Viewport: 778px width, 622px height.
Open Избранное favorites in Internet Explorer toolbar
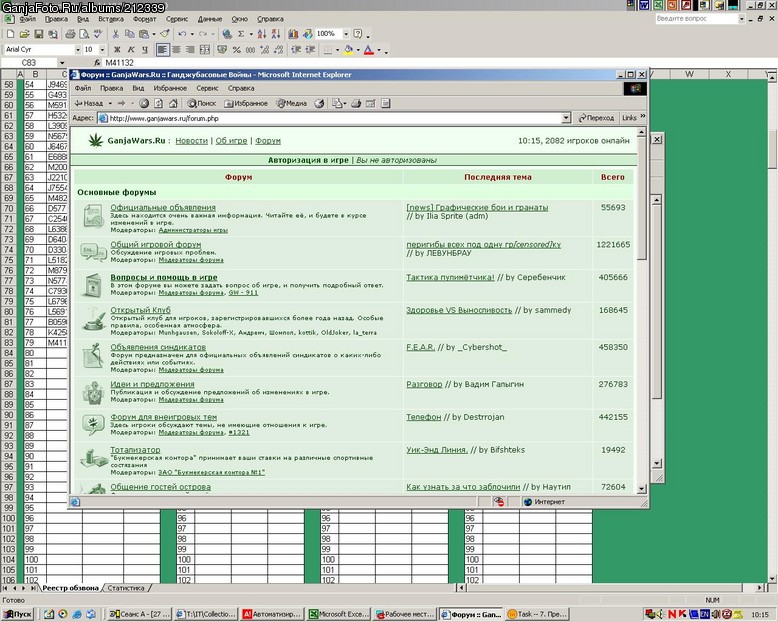point(246,103)
